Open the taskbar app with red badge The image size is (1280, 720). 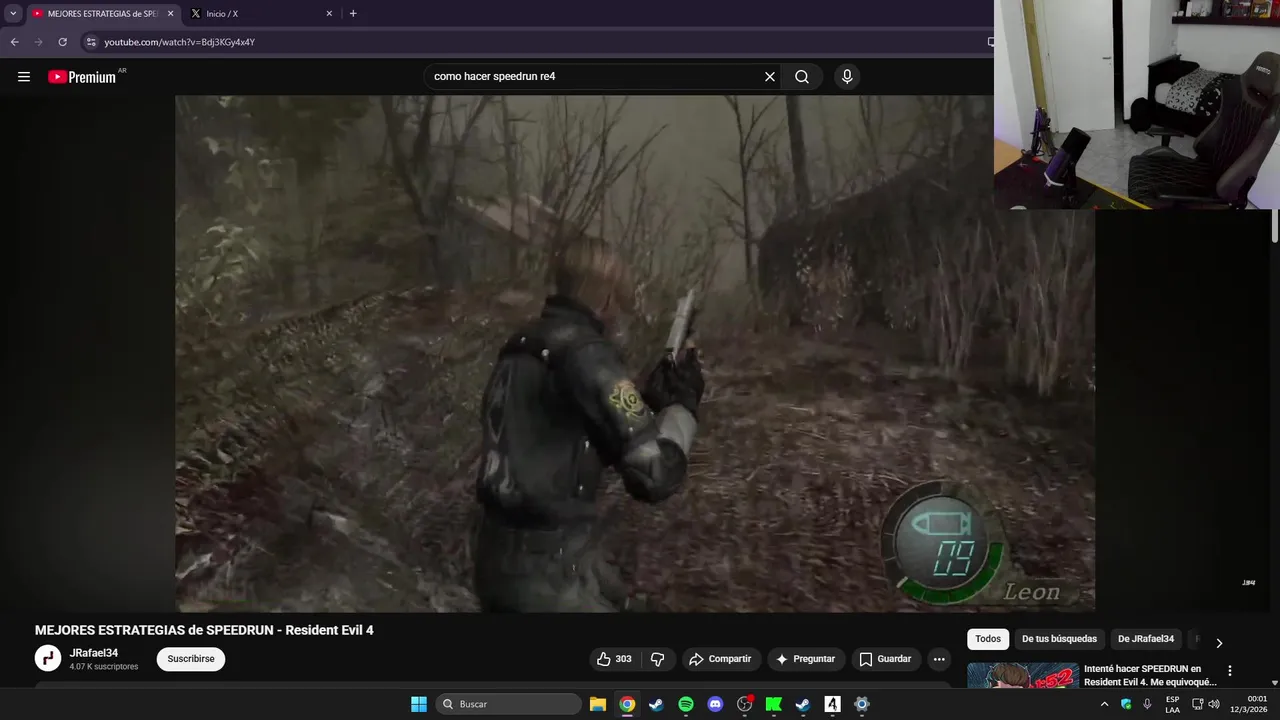tap(744, 704)
